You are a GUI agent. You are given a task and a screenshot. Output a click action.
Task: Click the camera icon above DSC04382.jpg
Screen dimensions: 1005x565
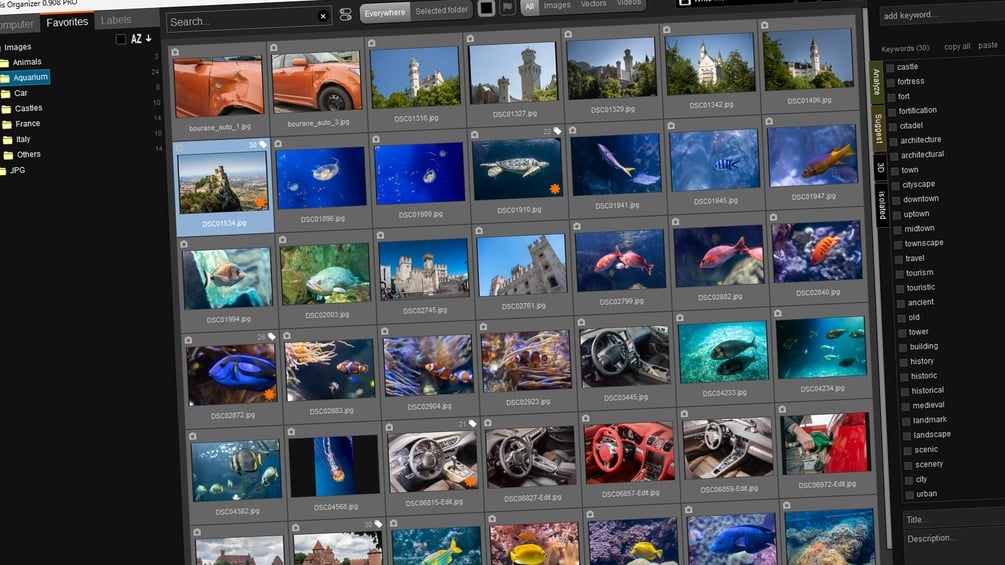pos(193,436)
